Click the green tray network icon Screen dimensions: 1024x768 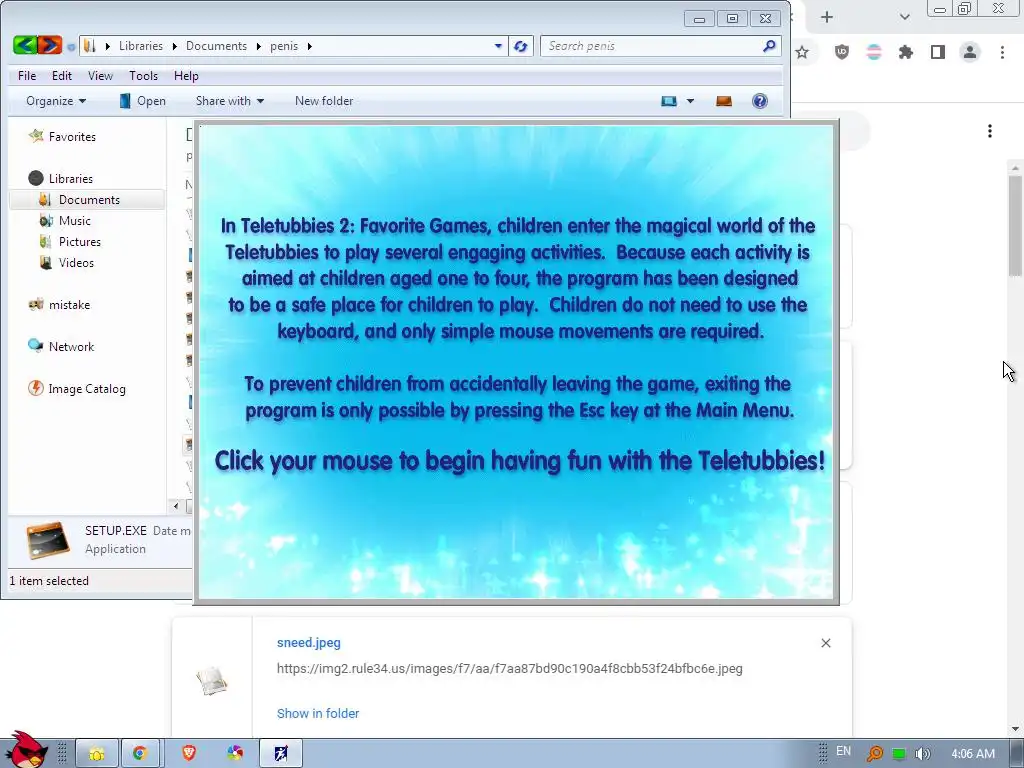pos(899,754)
